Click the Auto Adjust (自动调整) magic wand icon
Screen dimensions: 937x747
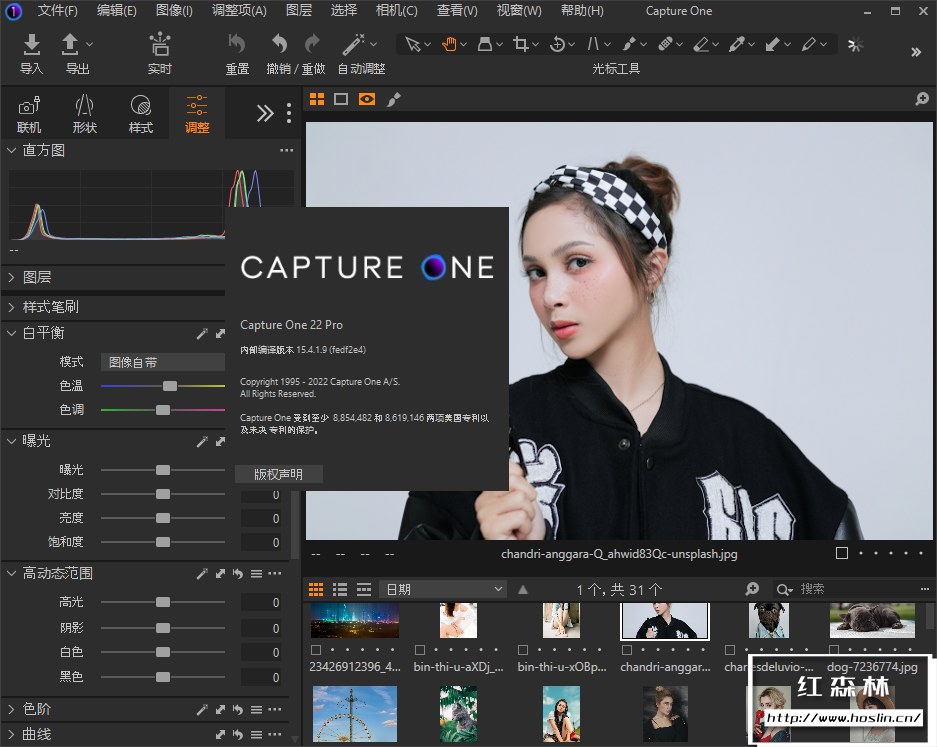353,44
